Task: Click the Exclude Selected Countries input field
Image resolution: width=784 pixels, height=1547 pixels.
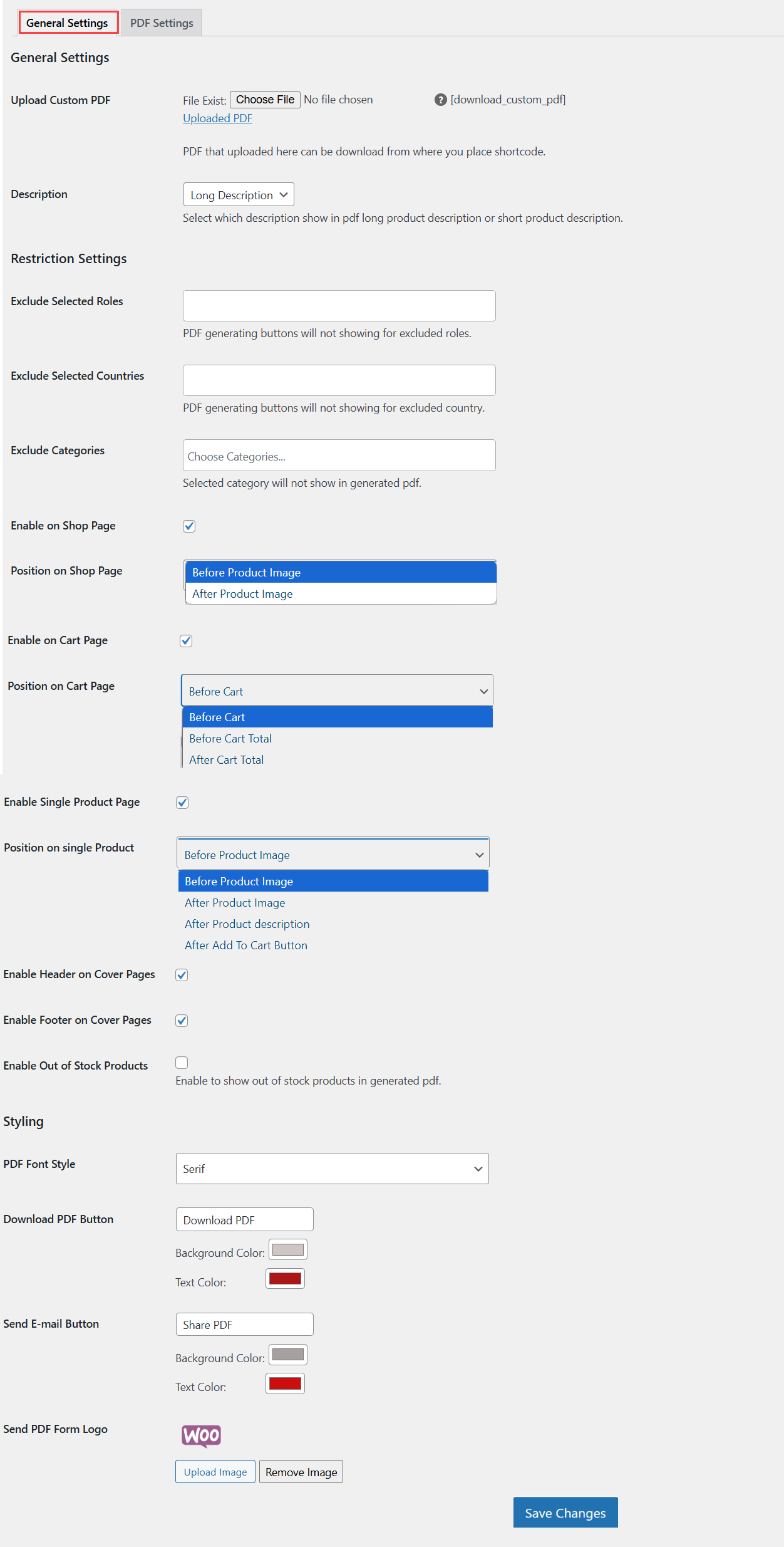Action: pyautogui.click(x=339, y=380)
